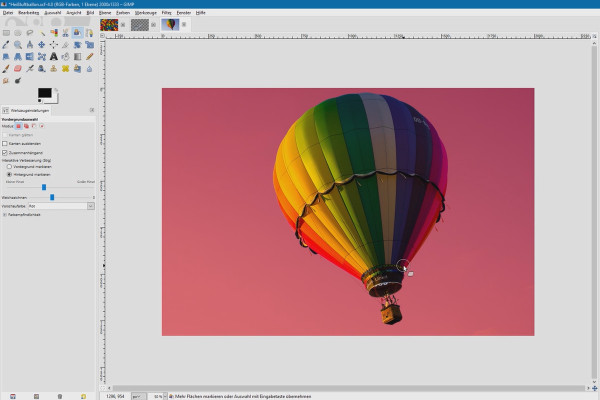Select the Flip tool
The image size is (600, 400).
30,57
